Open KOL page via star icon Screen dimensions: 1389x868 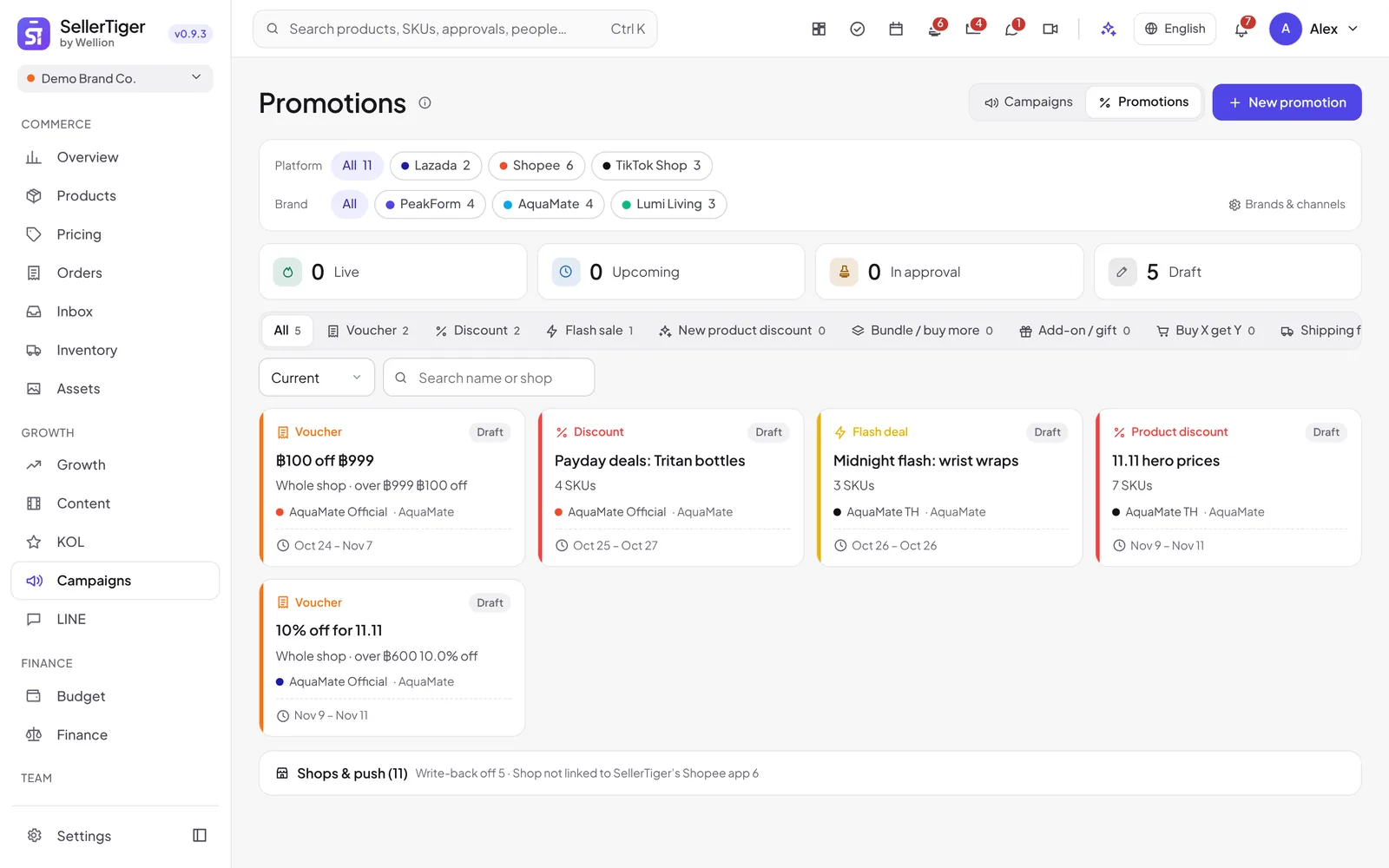pyautogui.click(x=34, y=542)
